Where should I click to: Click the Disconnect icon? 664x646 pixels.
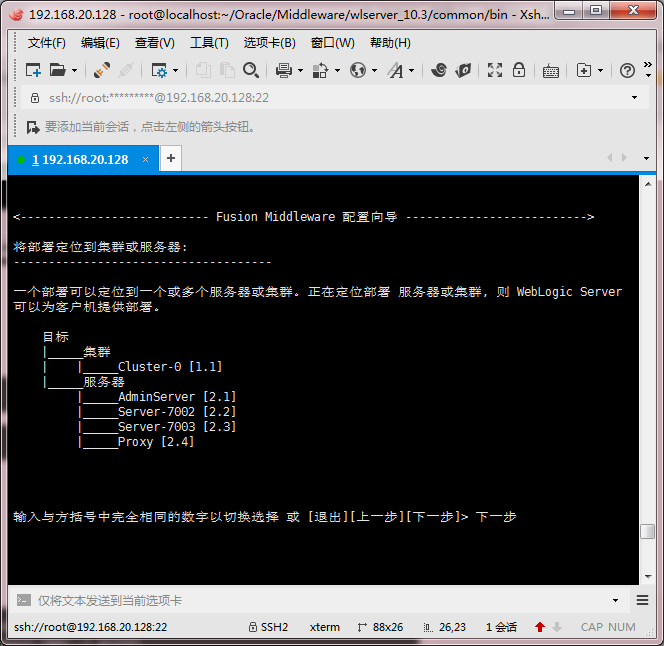(126, 70)
